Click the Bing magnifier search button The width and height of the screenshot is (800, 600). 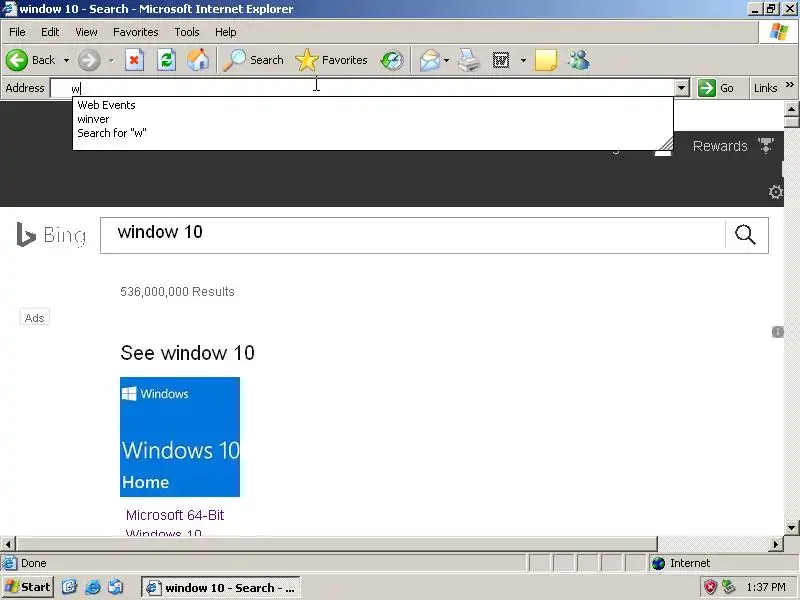tap(745, 235)
